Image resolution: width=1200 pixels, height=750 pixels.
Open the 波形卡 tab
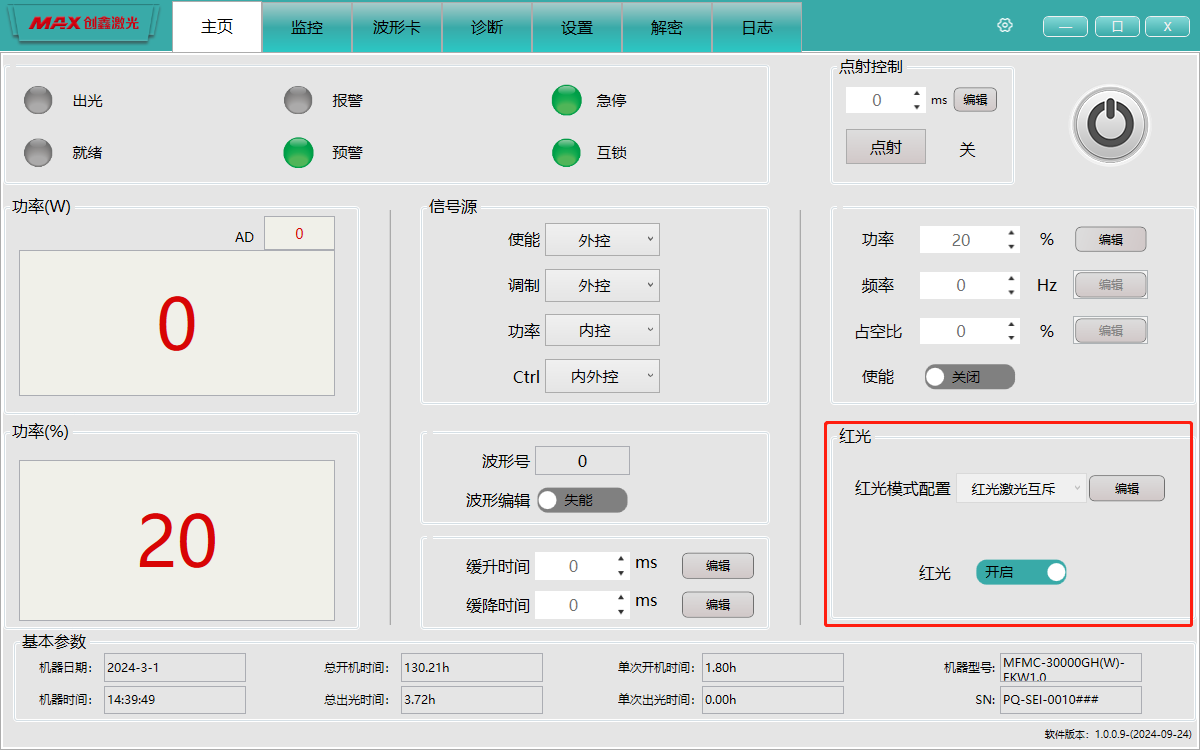pos(397,27)
